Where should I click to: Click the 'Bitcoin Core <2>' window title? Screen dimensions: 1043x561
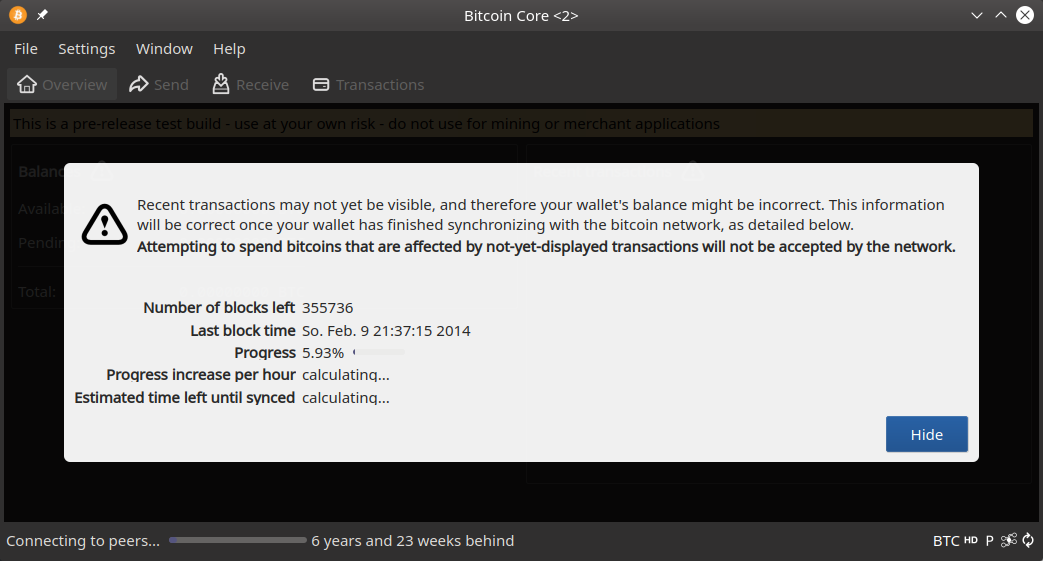tap(521, 15)
